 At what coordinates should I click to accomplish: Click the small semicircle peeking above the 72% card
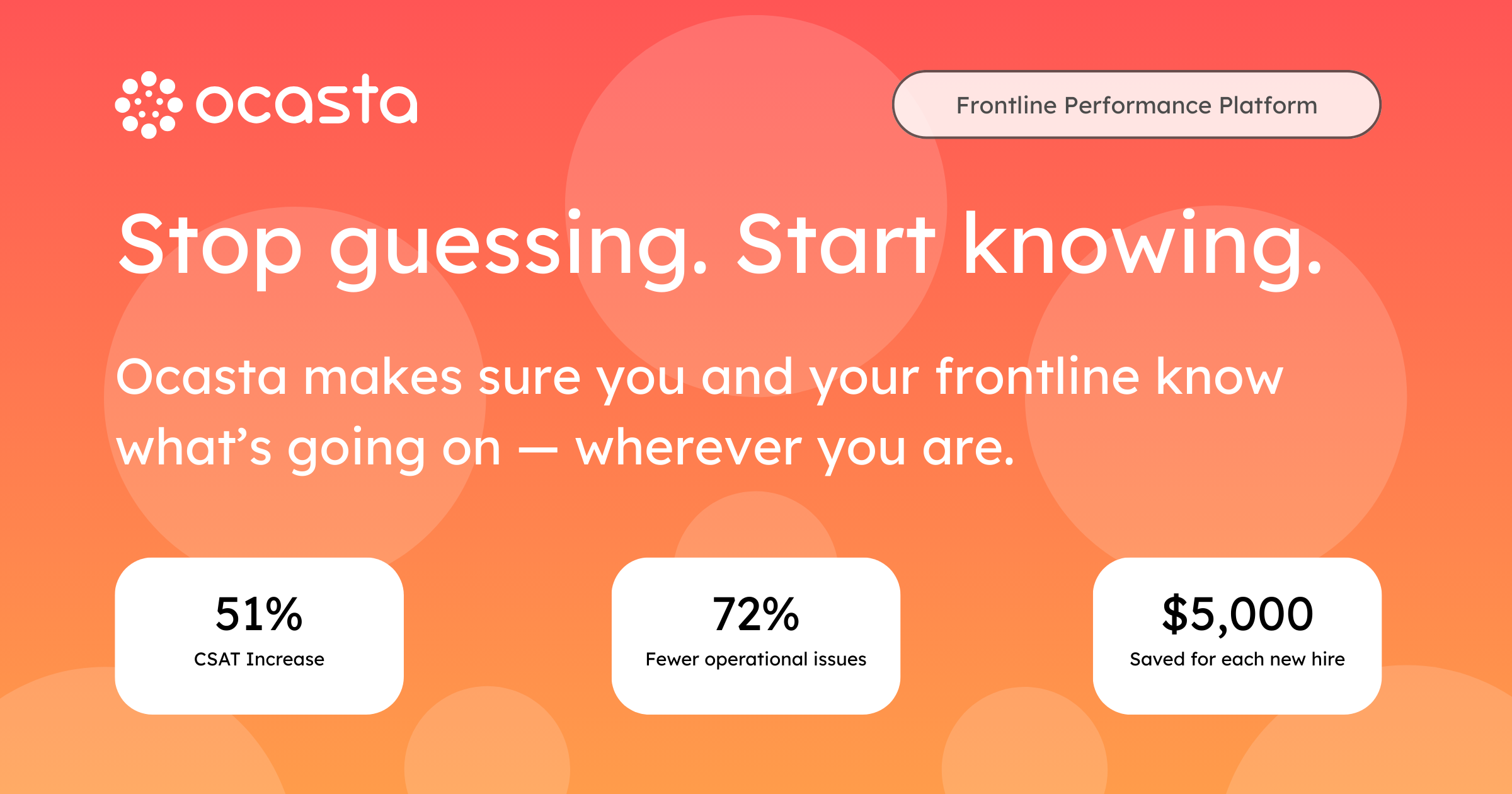(756, 529)
